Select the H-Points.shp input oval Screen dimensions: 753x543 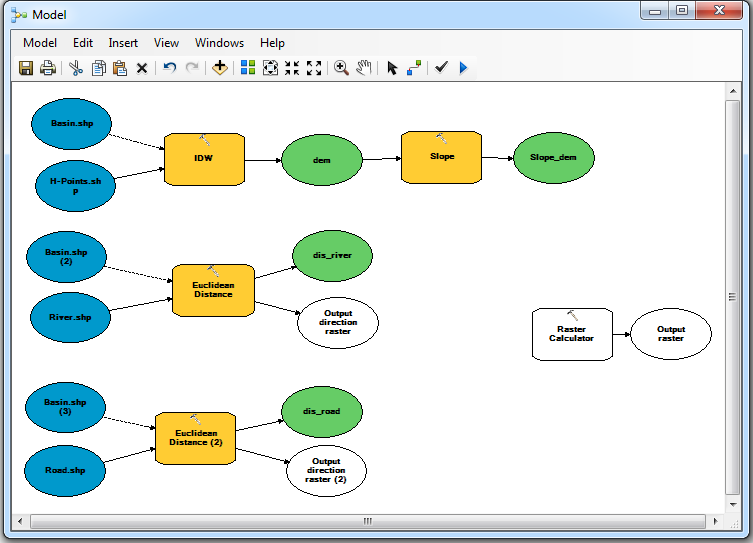[x=75, y=186]
